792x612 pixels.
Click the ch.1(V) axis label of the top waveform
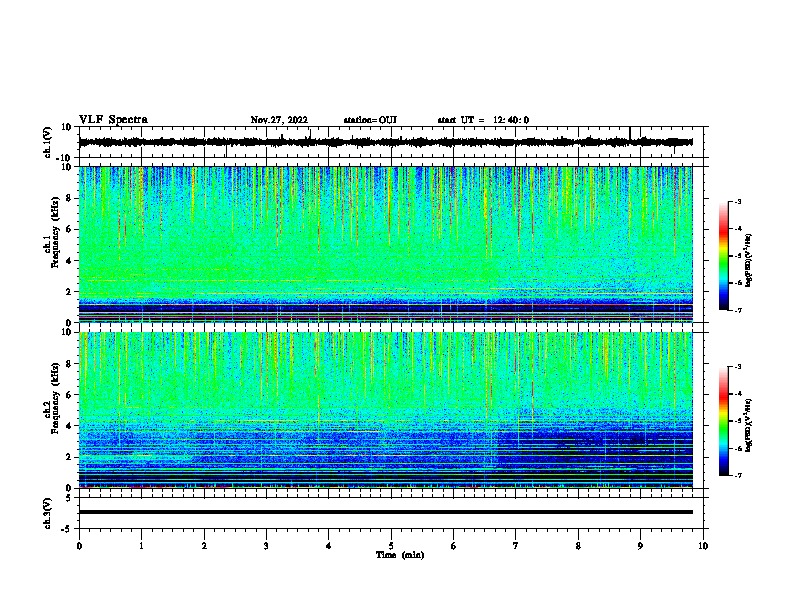(48, 142)
